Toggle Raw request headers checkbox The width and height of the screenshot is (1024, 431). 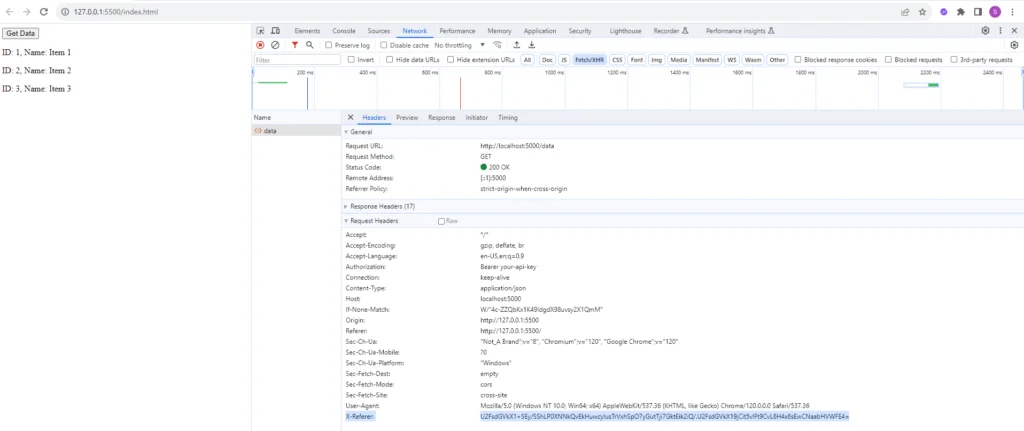(441, 221)
